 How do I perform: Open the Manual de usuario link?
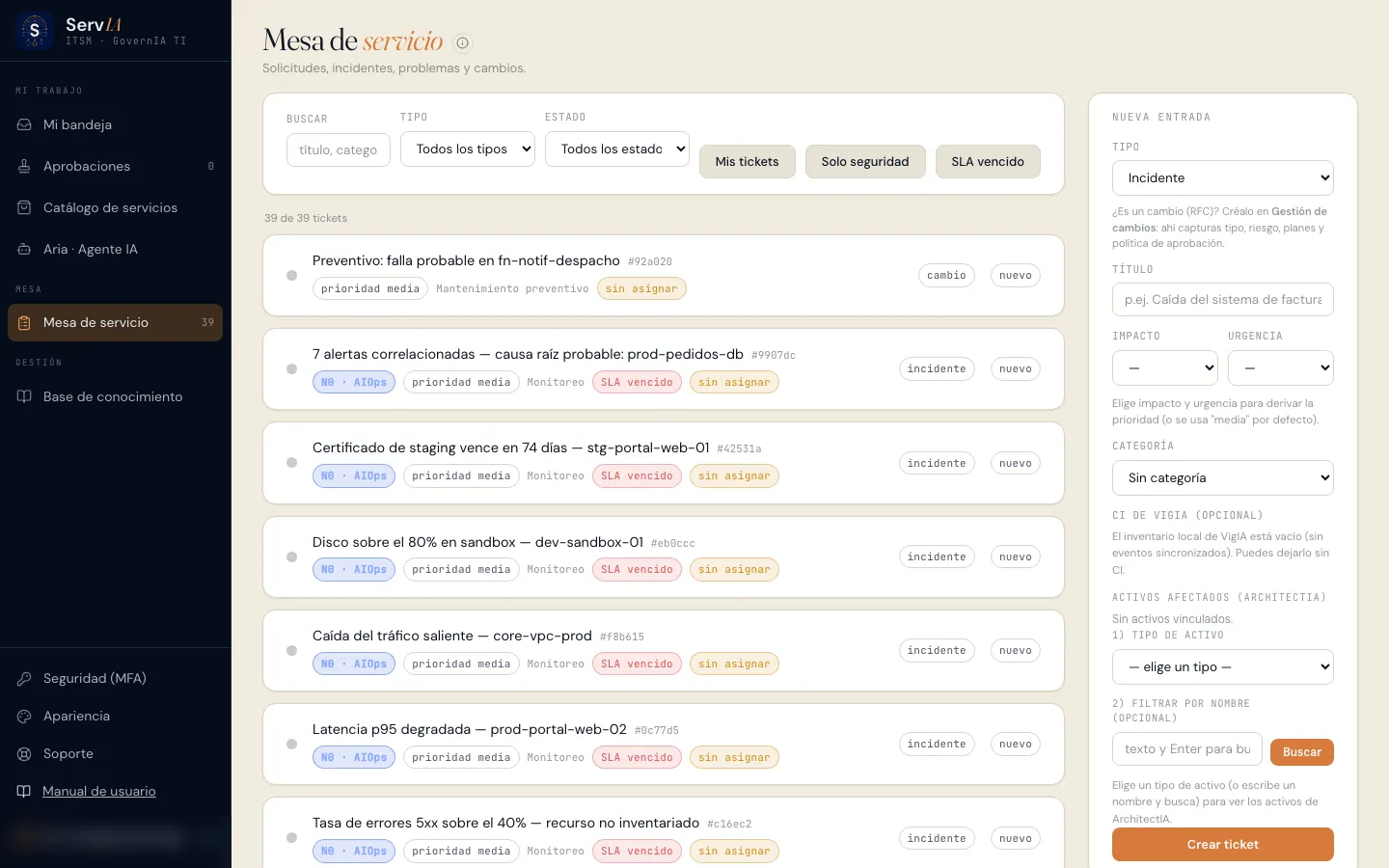[x=99, y=791]
